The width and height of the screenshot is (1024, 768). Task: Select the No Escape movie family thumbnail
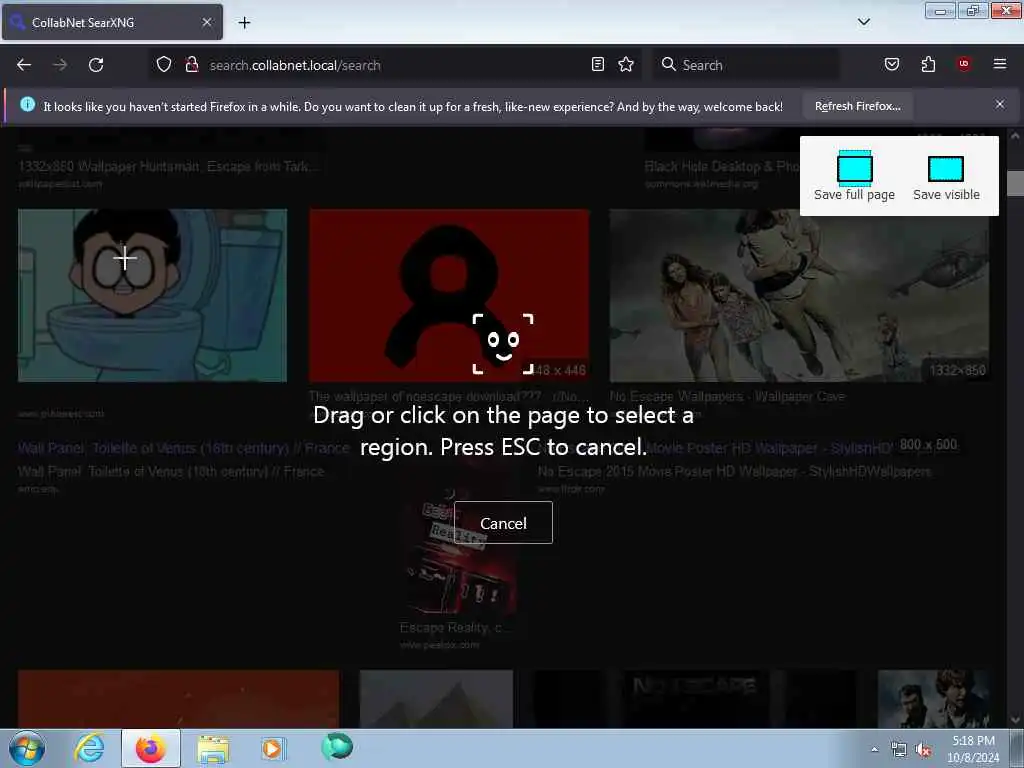pos(799,295)
